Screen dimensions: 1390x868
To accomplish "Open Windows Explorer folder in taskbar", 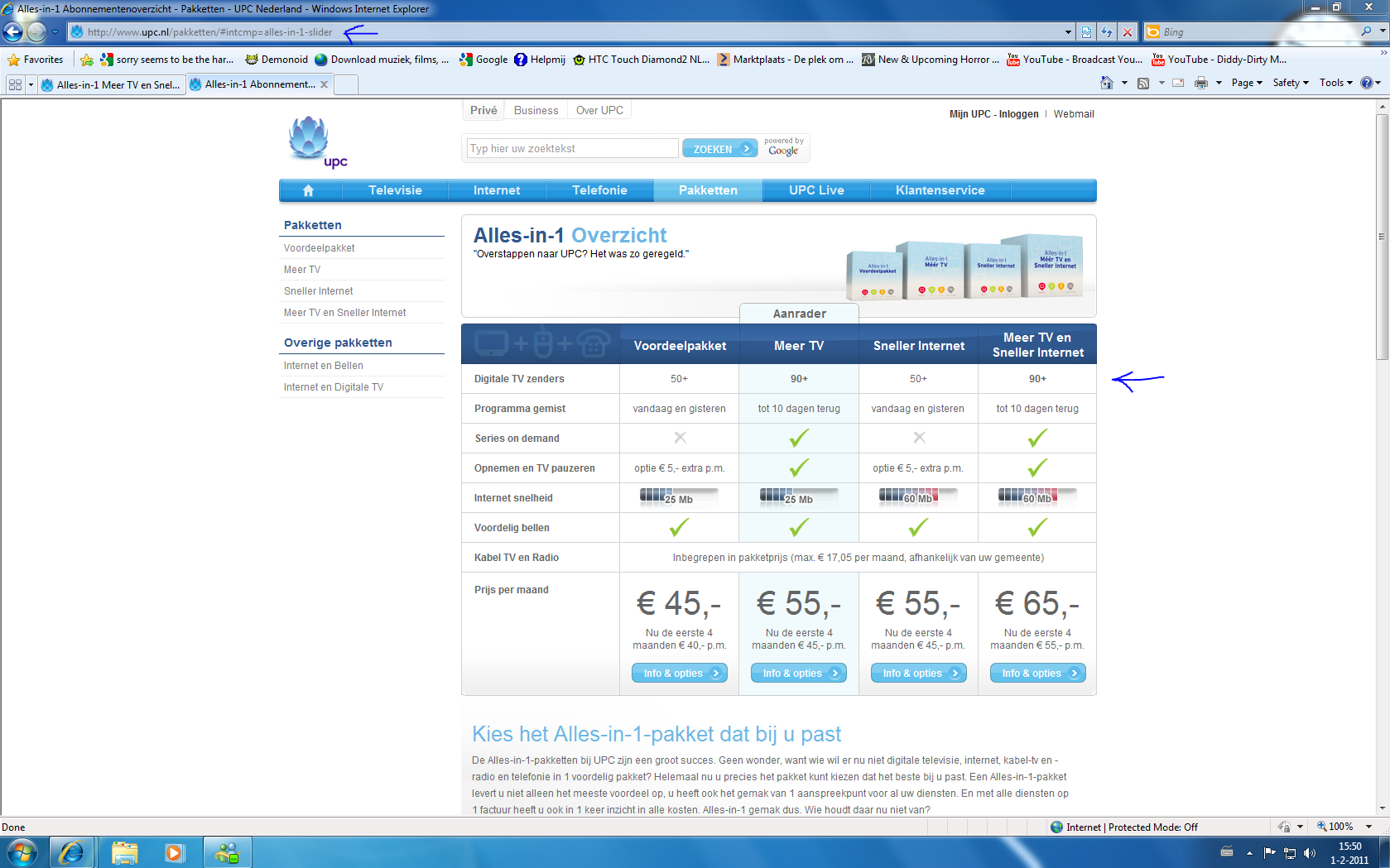I will point(125,852).
